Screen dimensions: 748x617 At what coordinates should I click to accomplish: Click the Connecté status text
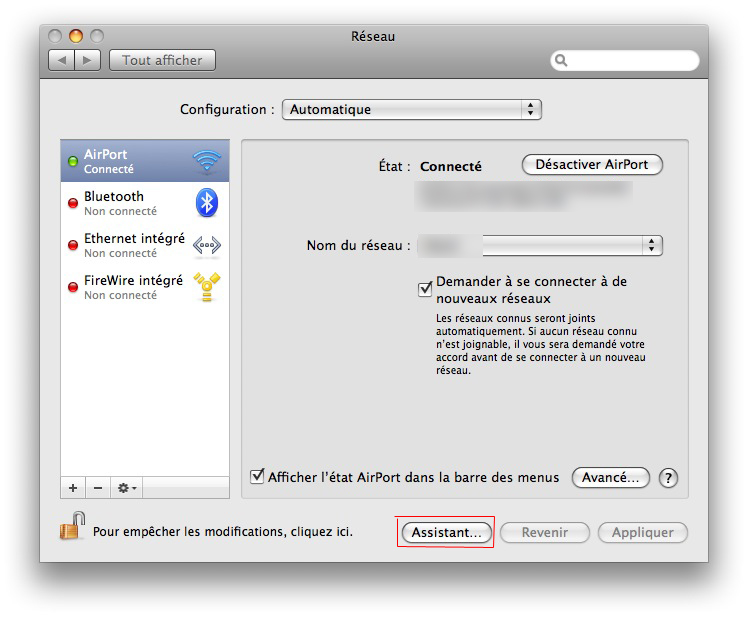coord(450,167)
